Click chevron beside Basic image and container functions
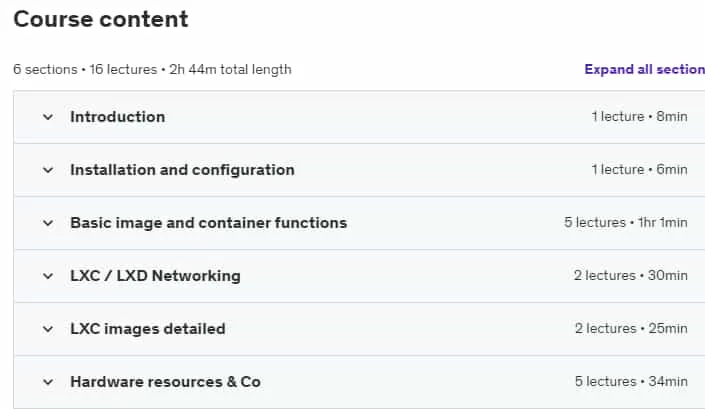Image resolution: width=705 pixels, height=409 pixels. click(48, 223)
